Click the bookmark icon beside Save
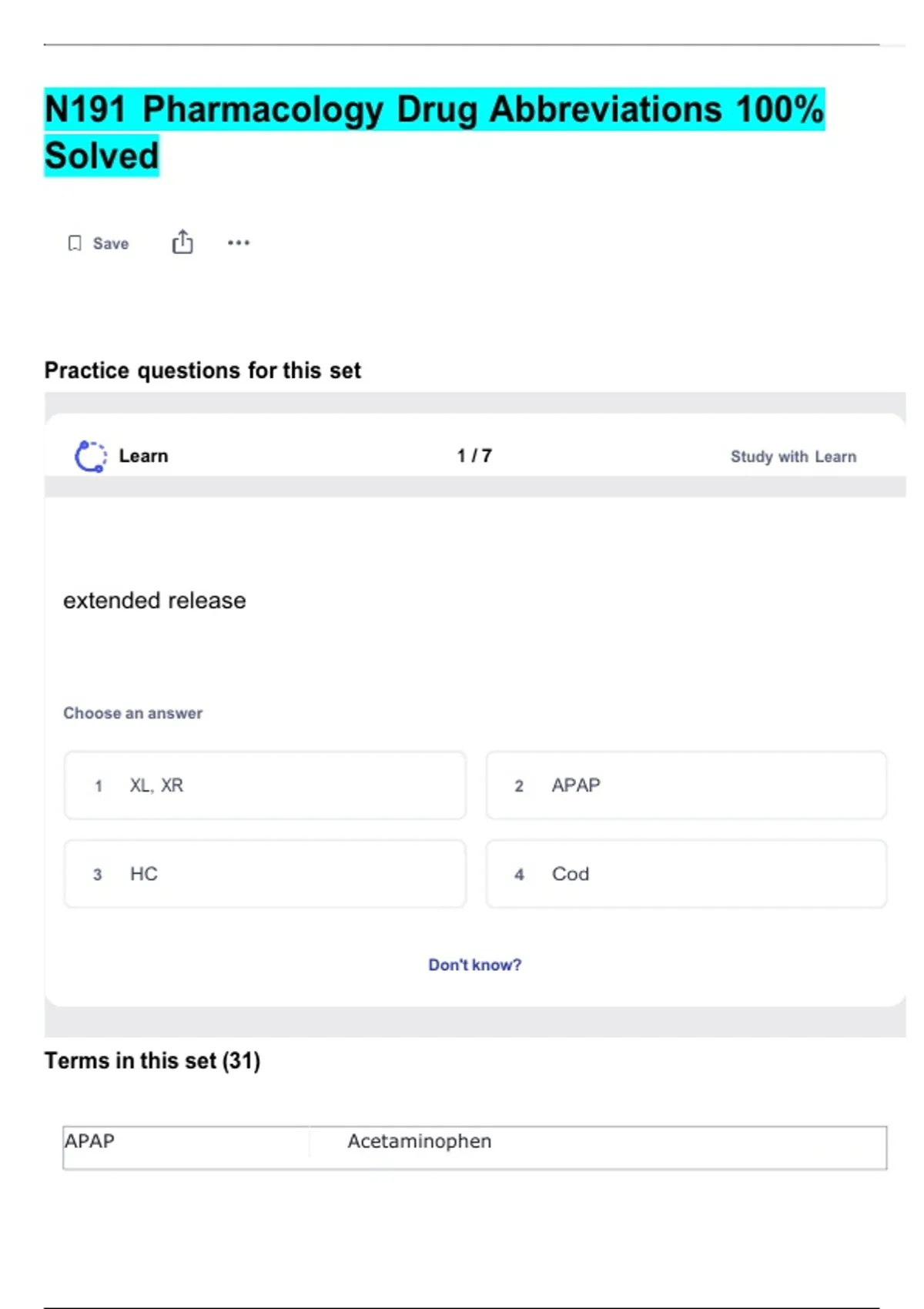This screenshot has height=1309, width=924. [75, 243]
